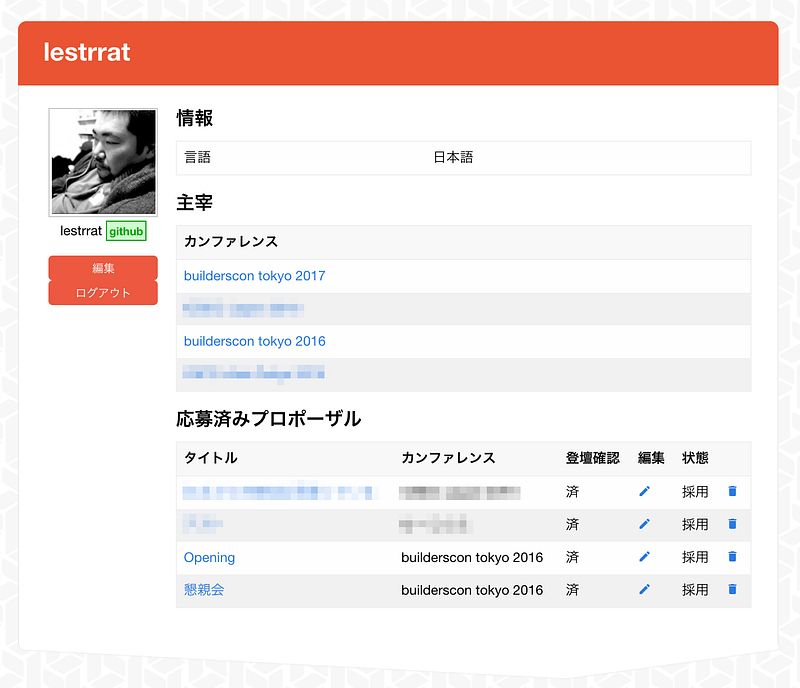800x688 pixels.
Task: Open the 懇親会 proposal link
Action: (x=204, y=590)
